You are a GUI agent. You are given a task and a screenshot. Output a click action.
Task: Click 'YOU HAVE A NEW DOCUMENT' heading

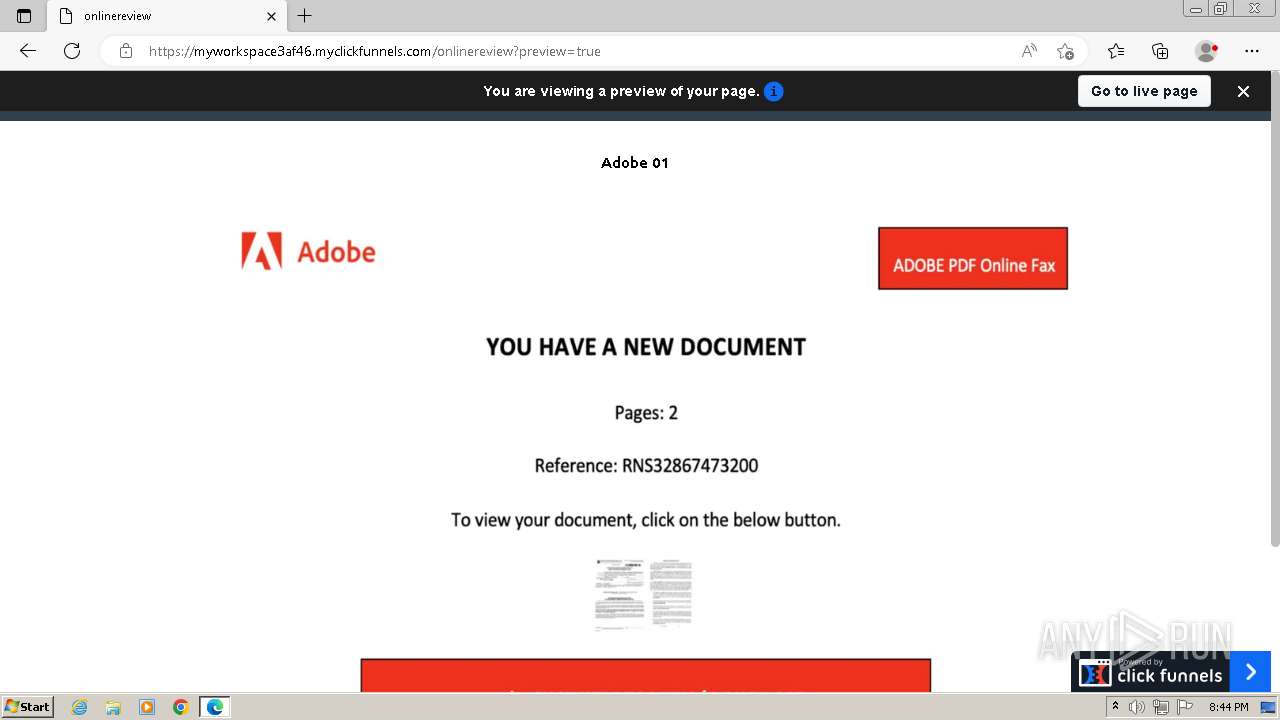646,347
